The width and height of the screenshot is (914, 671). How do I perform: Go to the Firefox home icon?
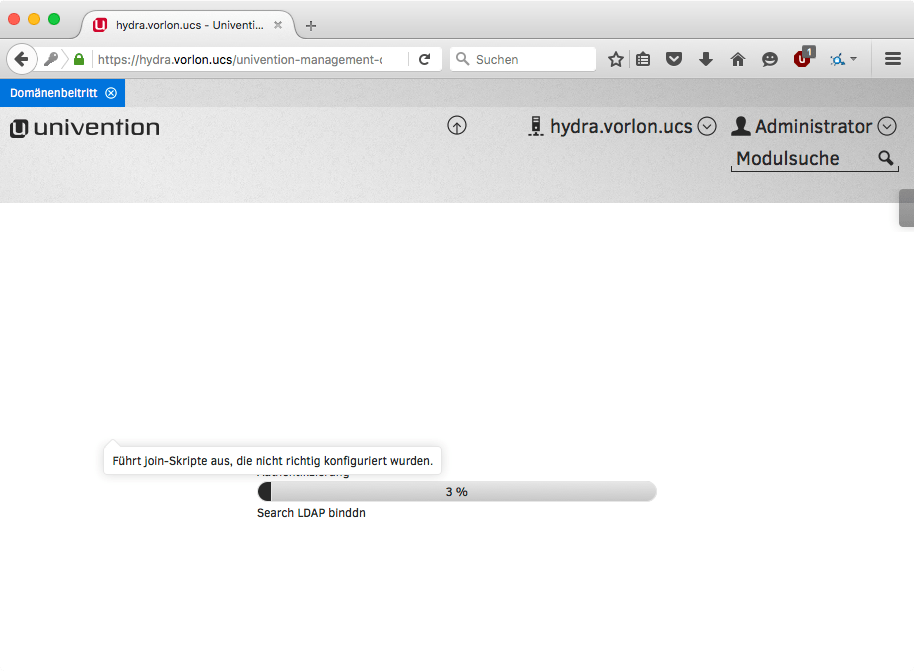point(738,59)
